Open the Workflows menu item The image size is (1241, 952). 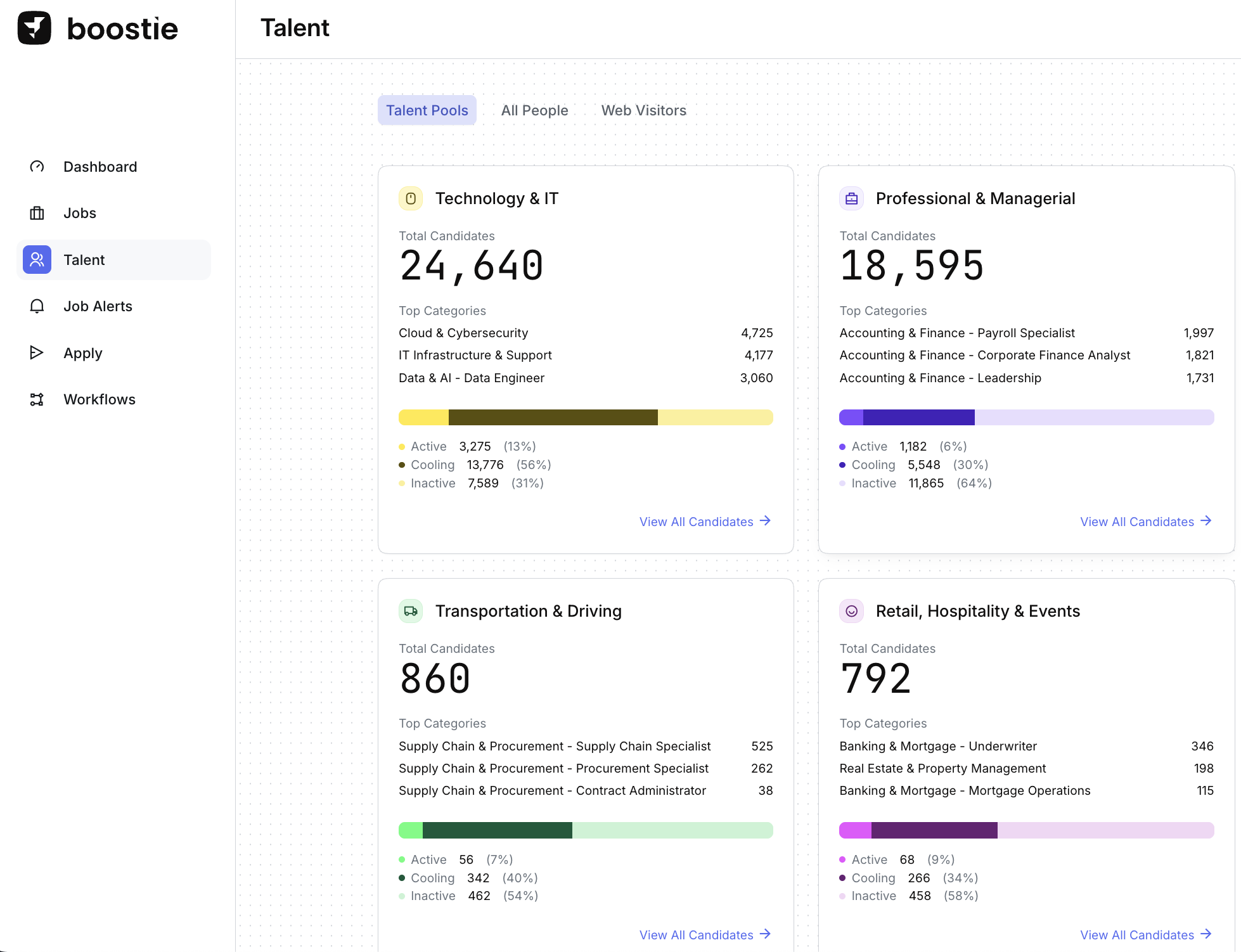pyautogui.click(x=100, y=399)
